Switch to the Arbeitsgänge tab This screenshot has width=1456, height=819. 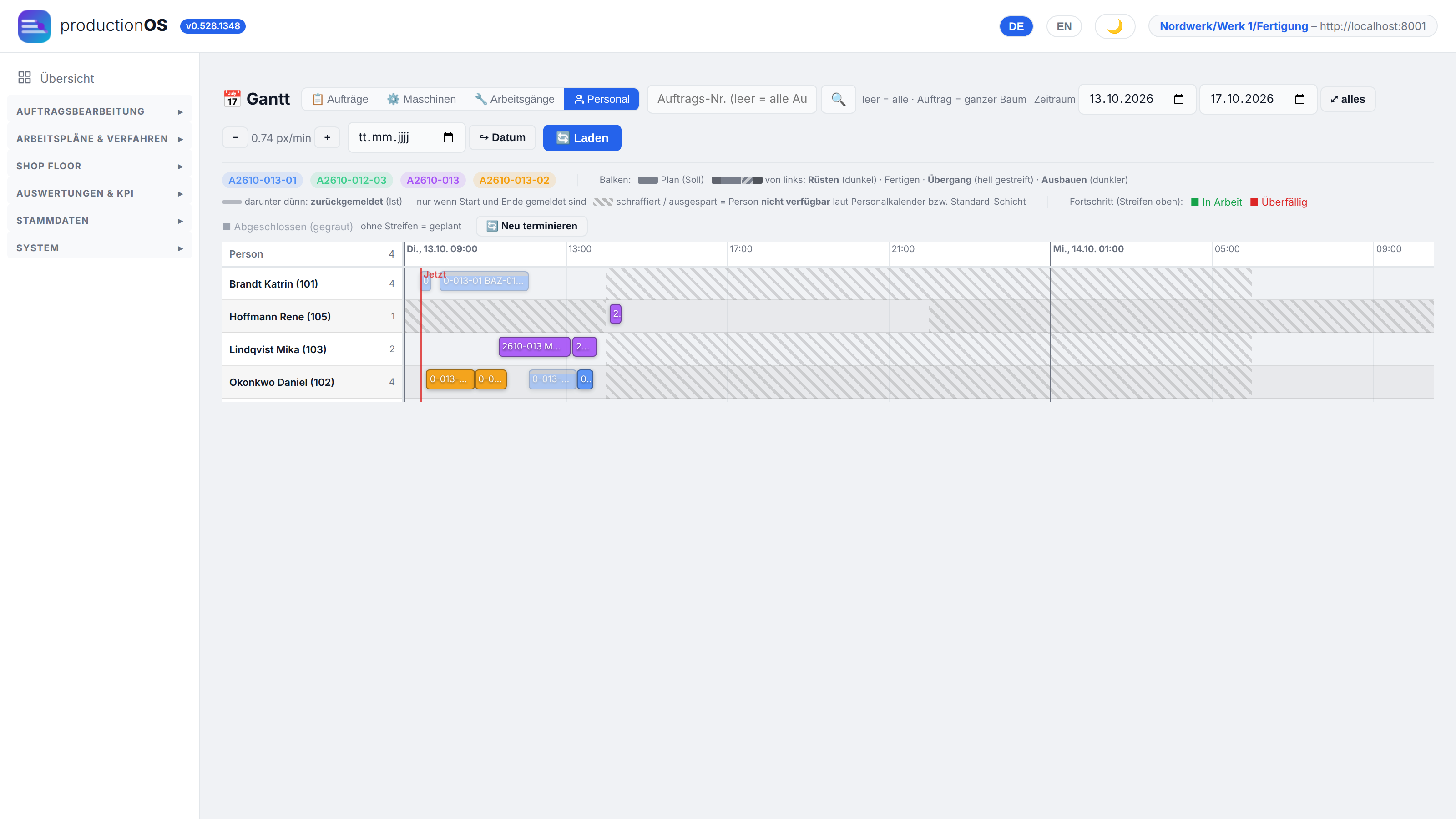[x=514, y=99]
